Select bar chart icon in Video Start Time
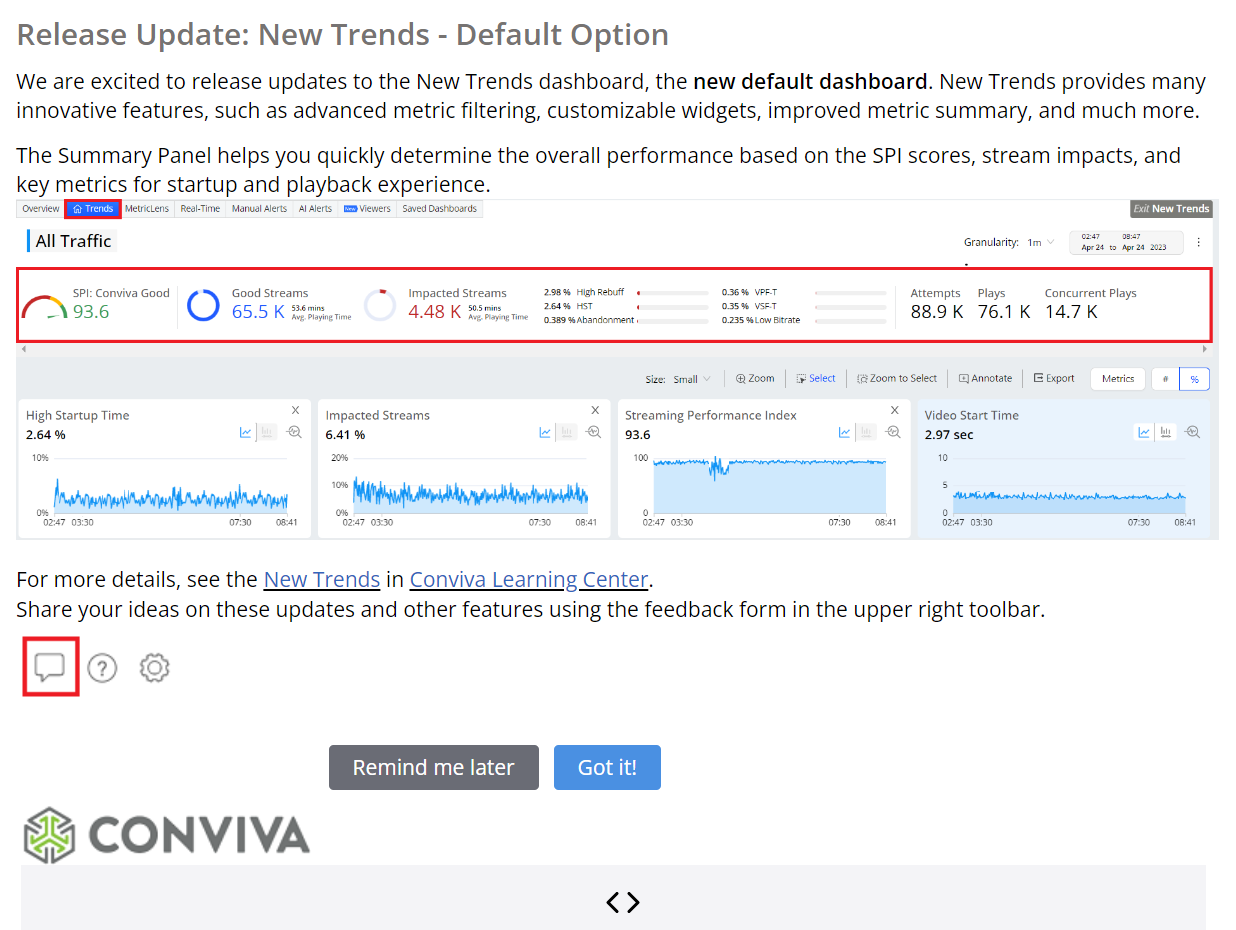 coord(1166,432)
